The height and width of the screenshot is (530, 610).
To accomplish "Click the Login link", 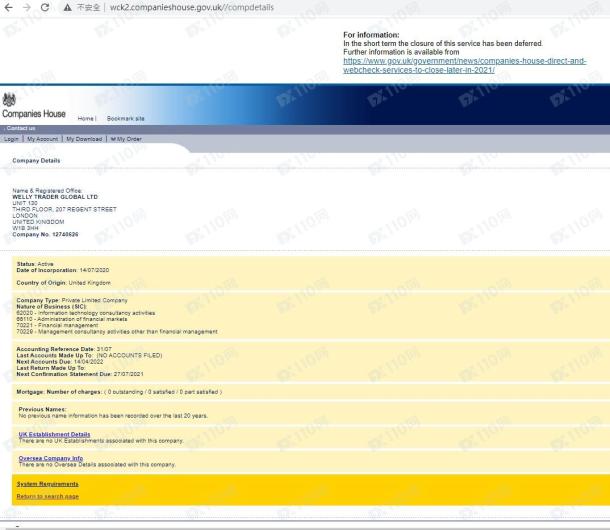I will click(x=11, y=139).
